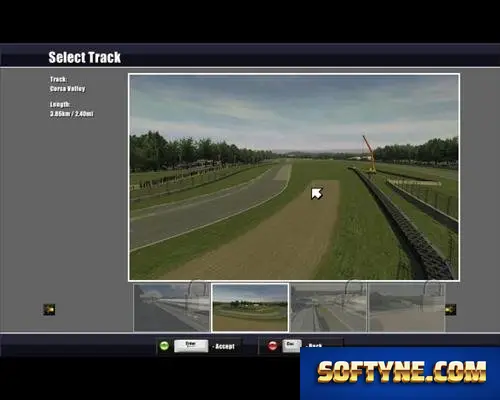Select the third locked track thumbnail
This screenshot has width=500, height=400.
point(329,308)
